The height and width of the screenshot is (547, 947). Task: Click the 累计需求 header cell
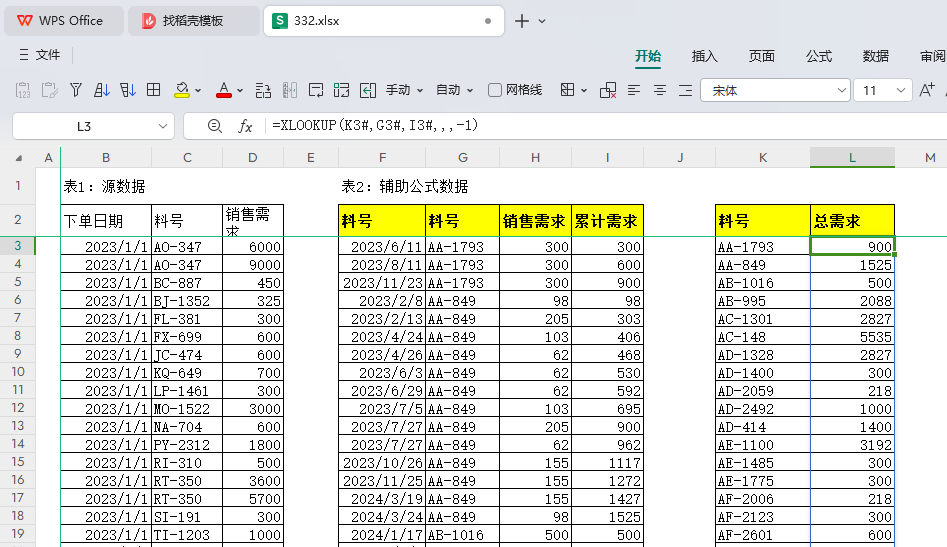click(608, 220)
